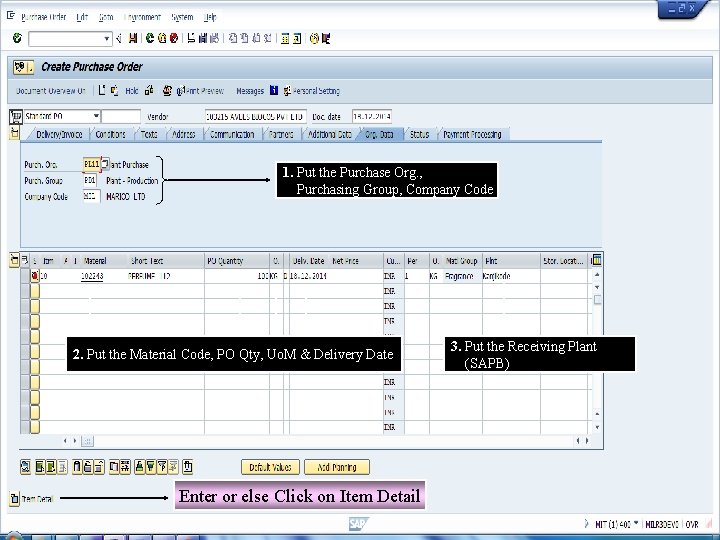Switch to the Payment Processing tab

(x=472, y=134)
